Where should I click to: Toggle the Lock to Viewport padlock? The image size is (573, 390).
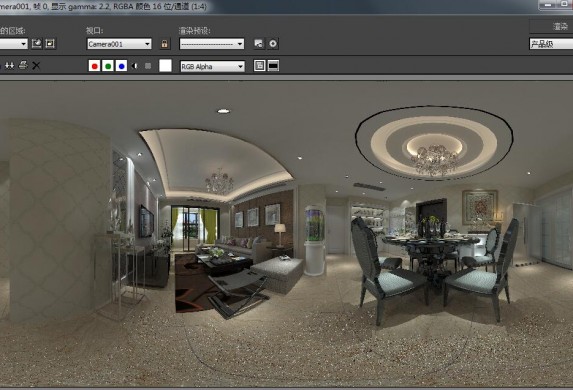(164, 44)
